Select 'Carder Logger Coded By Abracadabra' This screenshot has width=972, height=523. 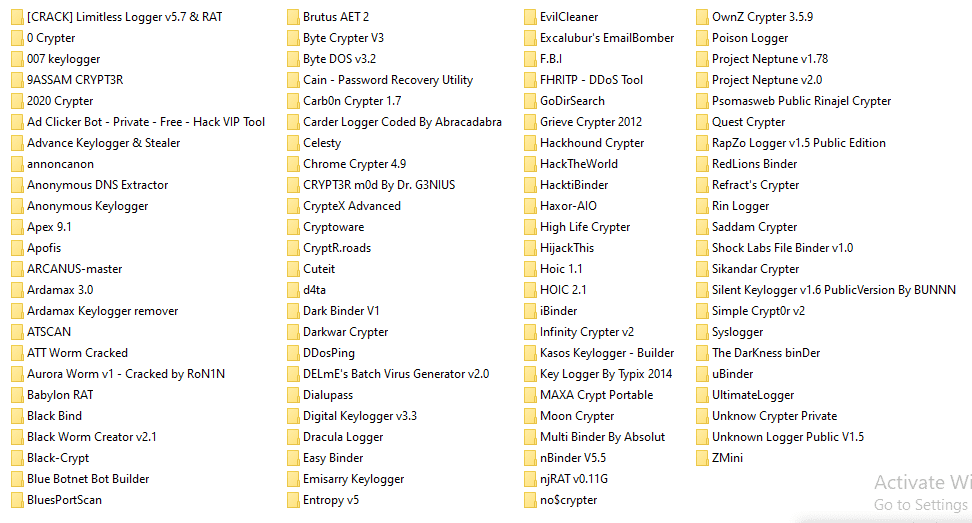tap(402, 122)
